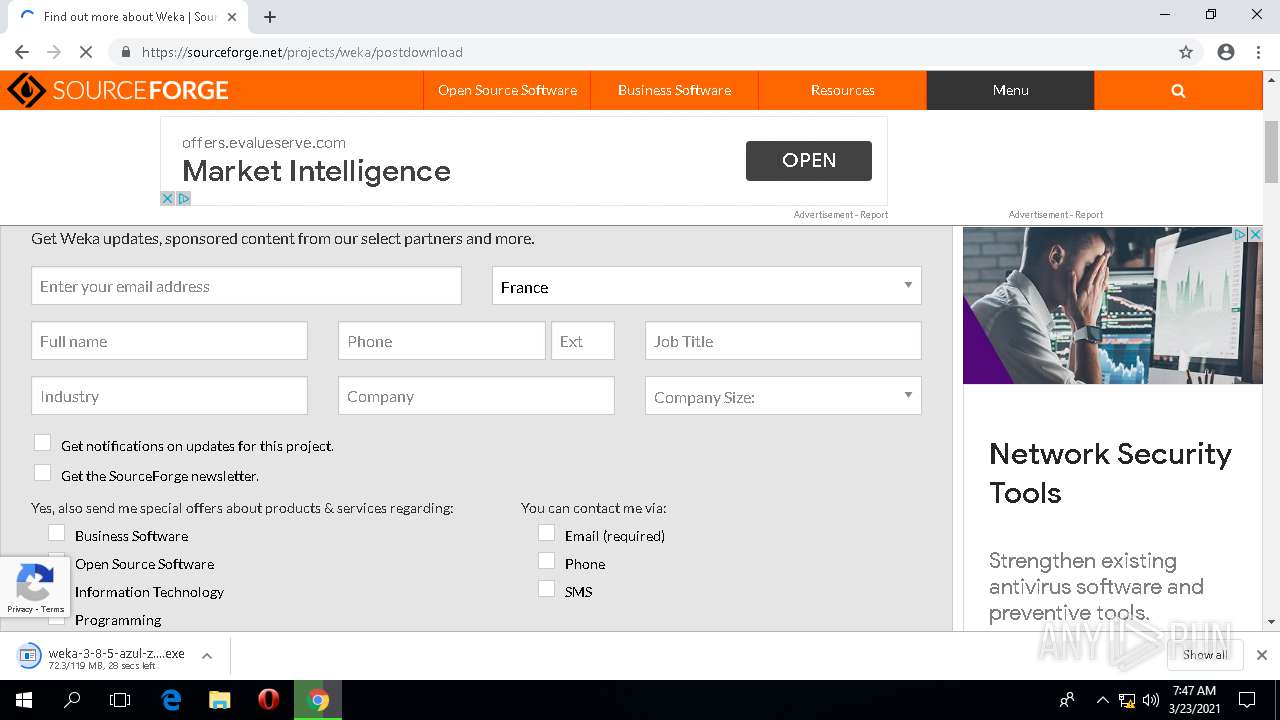
Task: Launch Opera from the taskbar
Action: click(x=268, y=700)
